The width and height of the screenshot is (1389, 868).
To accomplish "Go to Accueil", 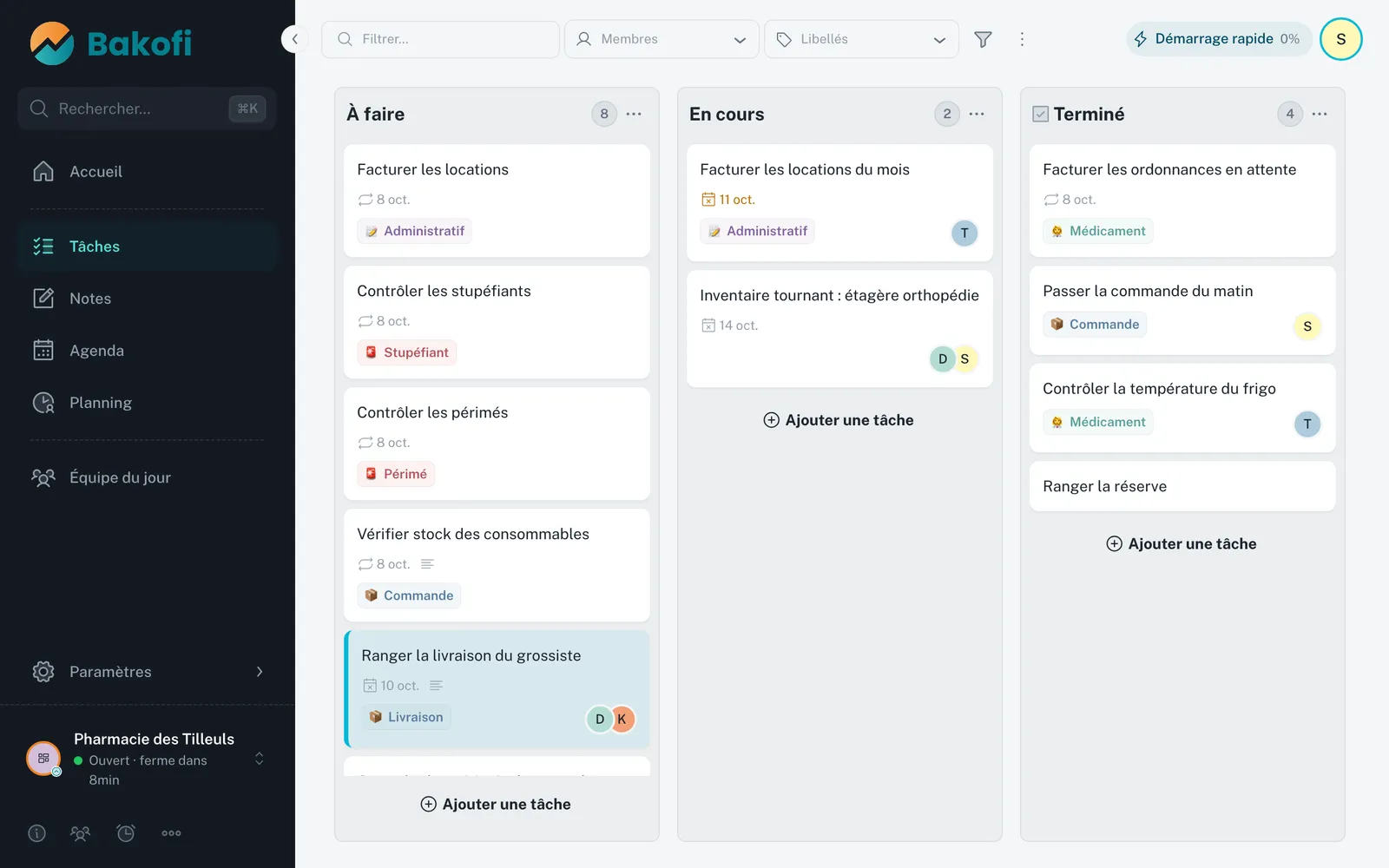I will pos(148,172).
